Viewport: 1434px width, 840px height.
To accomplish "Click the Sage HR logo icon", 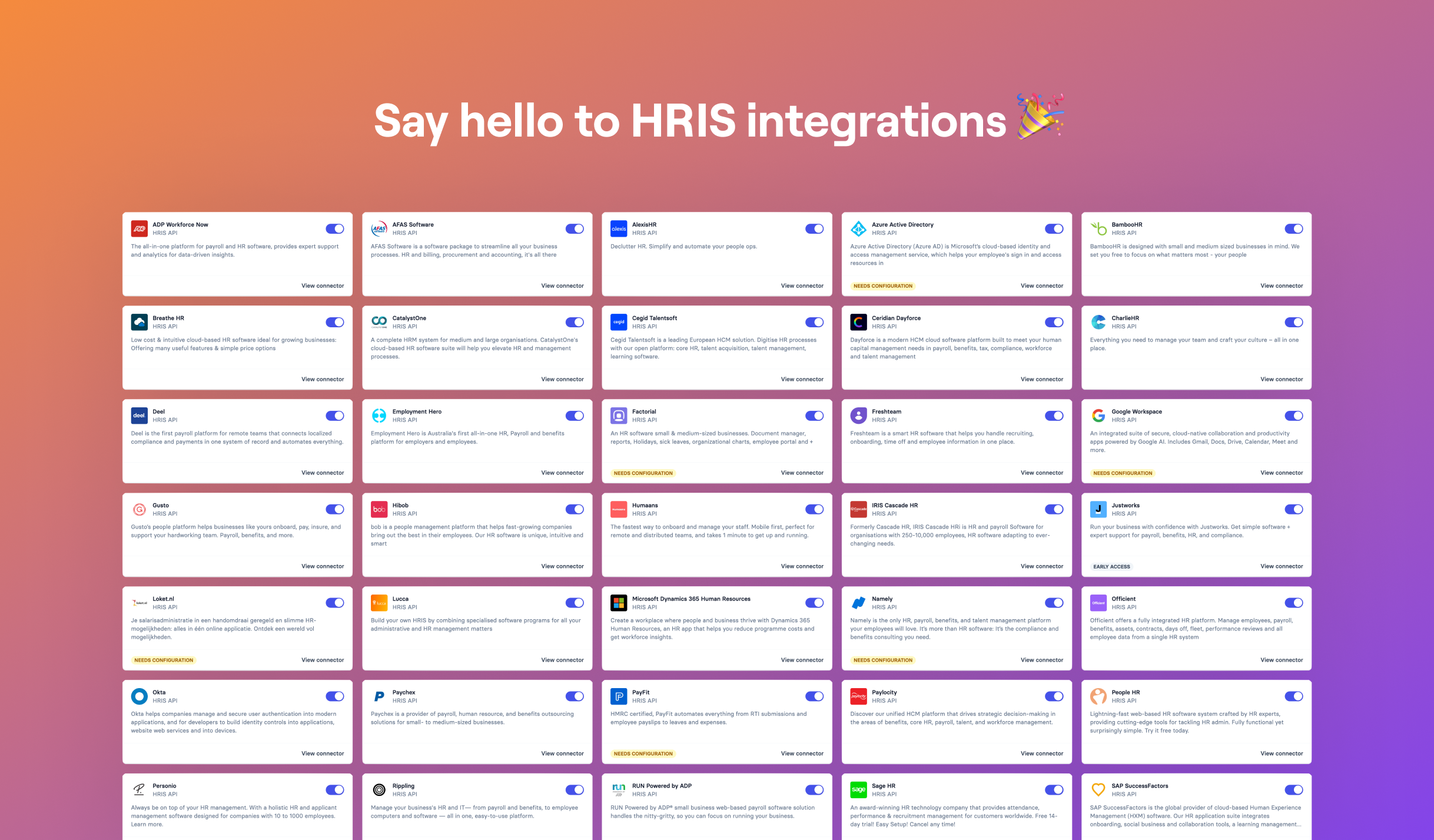I will click(x=859, y=790).
